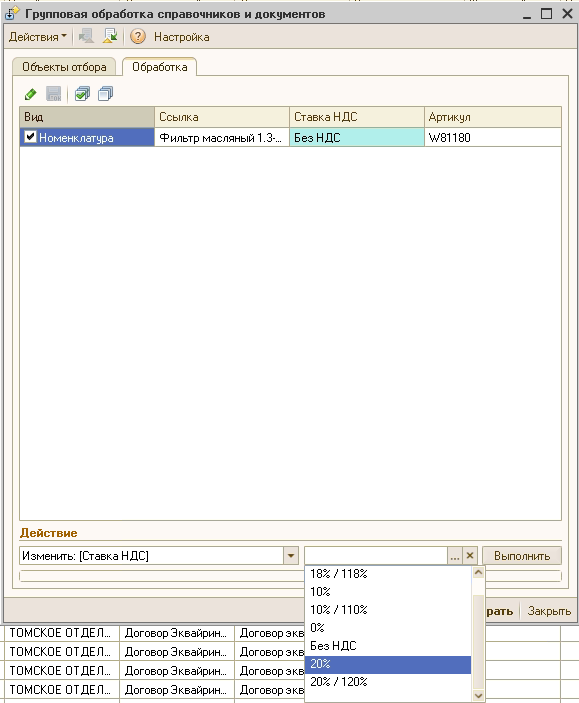Click the Ставка НДС cell with Без НДС

357,137
